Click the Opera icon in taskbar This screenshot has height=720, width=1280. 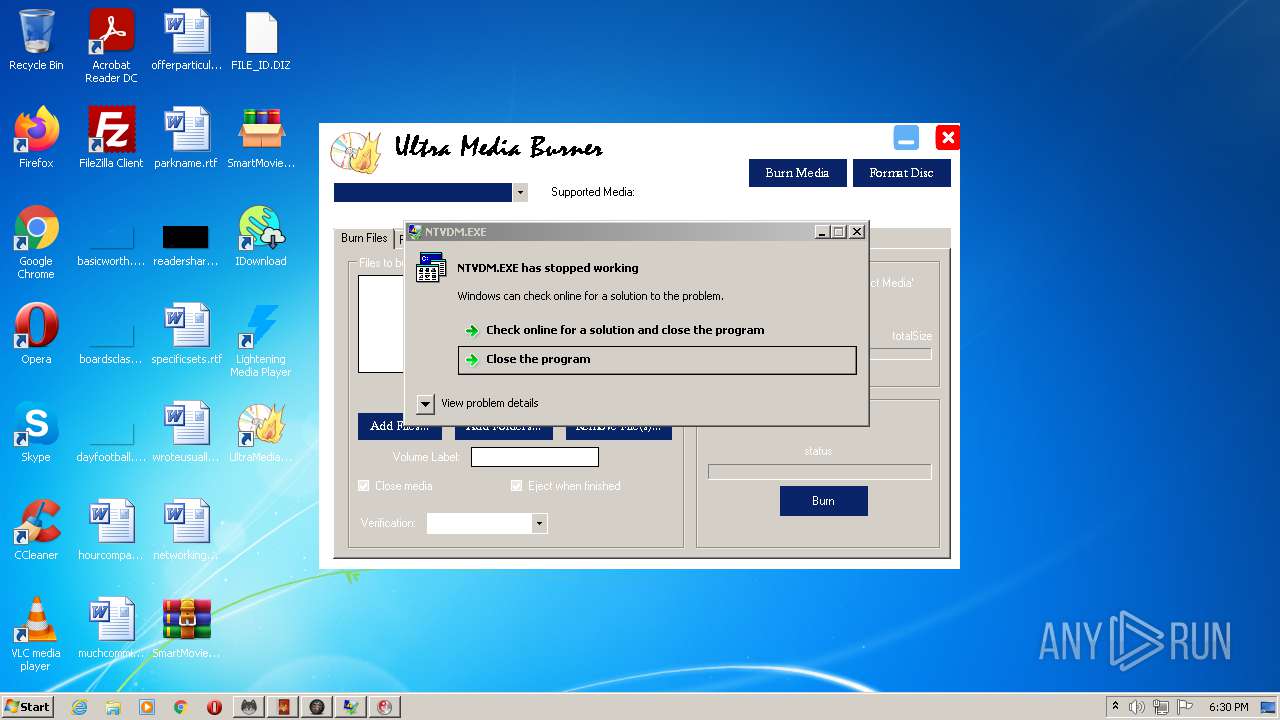pos(215,707)
